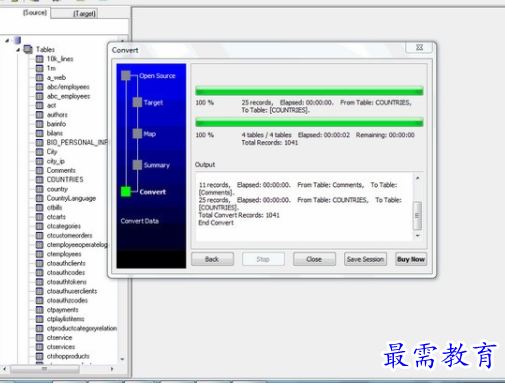Click the Save Session button
Screen dimensions: 505x387
365,259
